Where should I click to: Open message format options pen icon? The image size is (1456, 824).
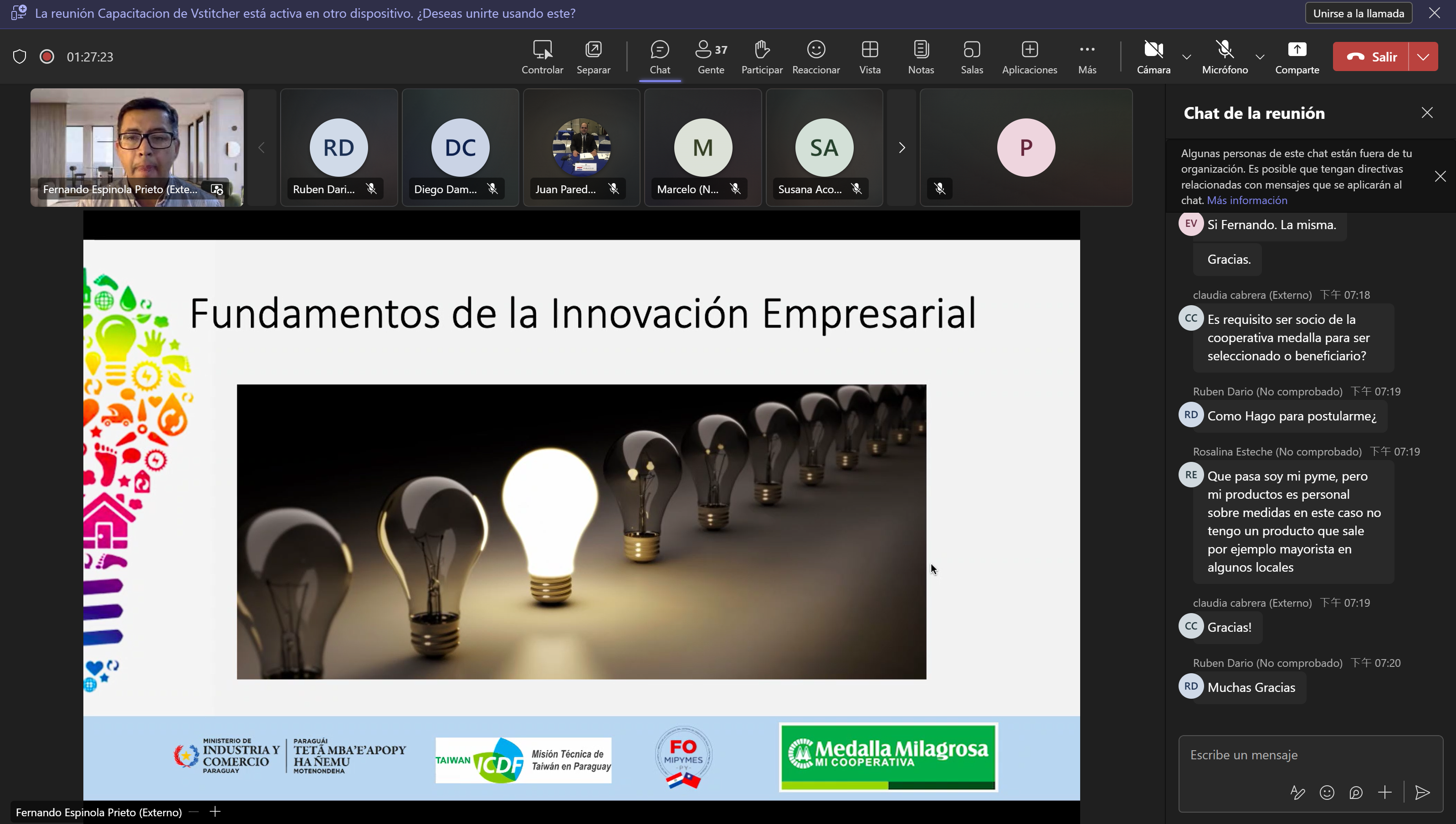coord(1297,792)
